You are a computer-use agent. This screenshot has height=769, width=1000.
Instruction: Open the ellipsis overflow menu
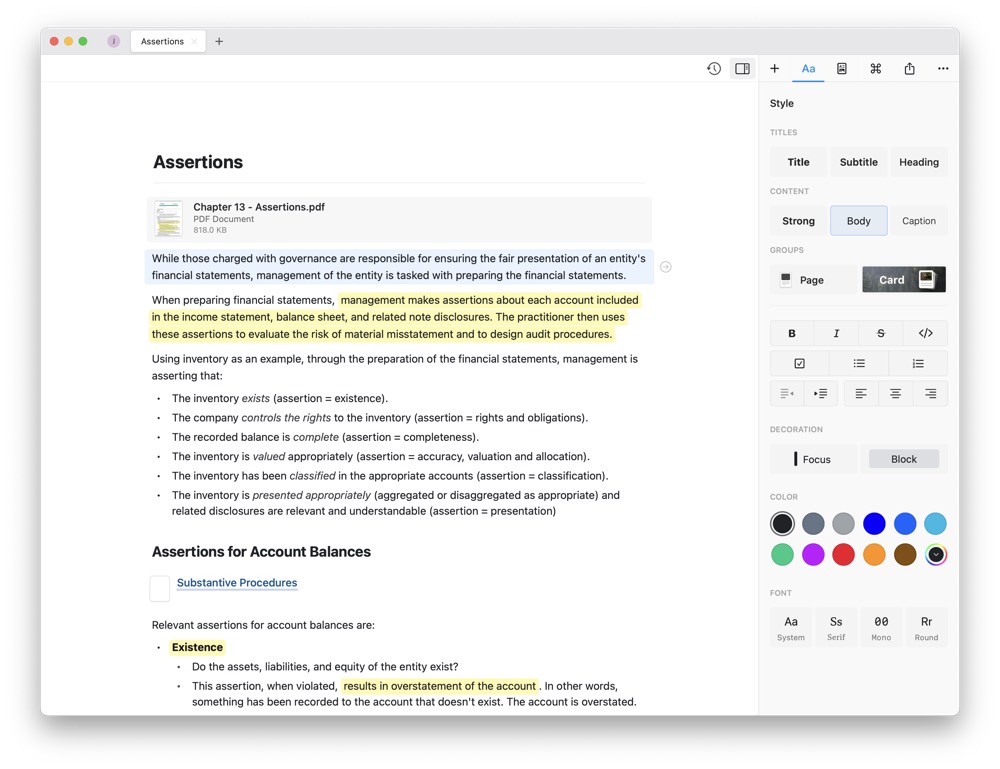point(942,68)
